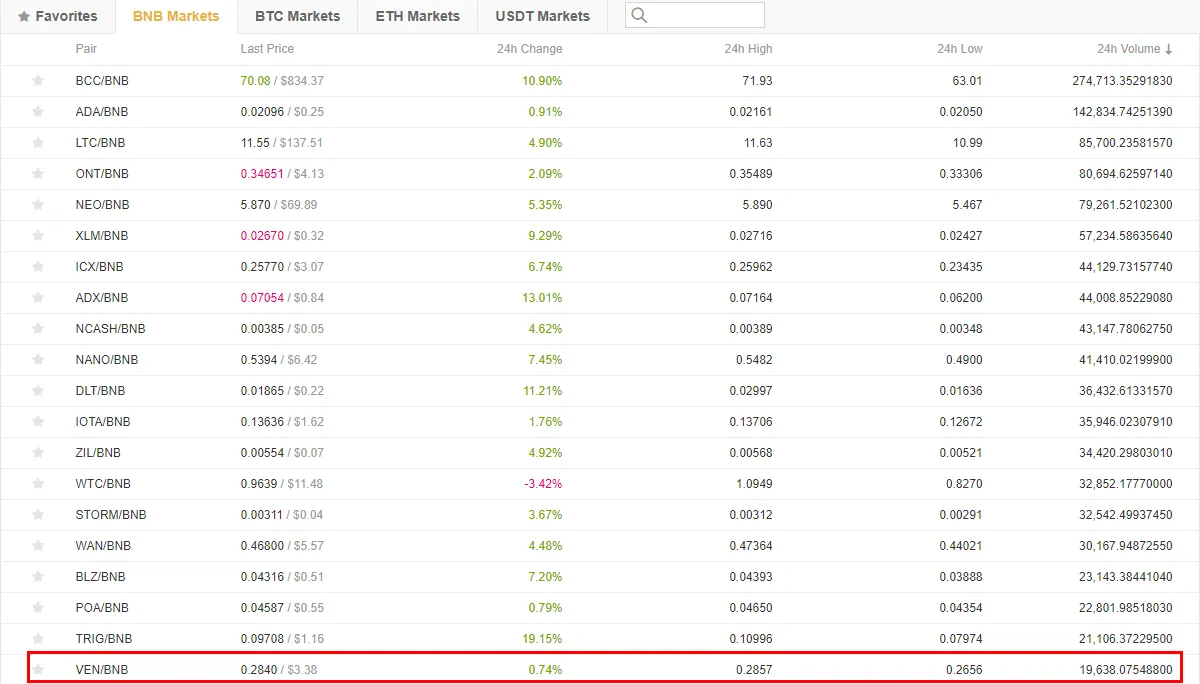Mark WAN/BNB as favorite
This screenshot has width=1200, height=684.
38,546
